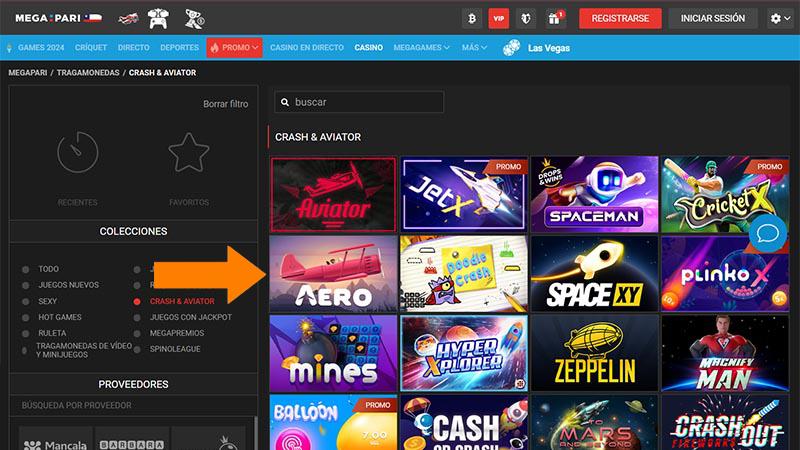Open DEPORTES menu item
Screen dimensions: 800x450
tap(180, 47)
